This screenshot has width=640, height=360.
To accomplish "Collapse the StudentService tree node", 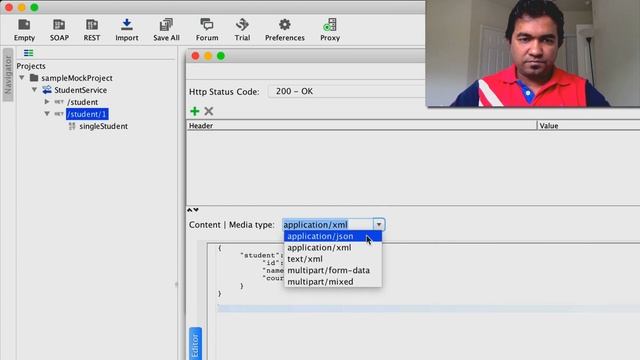I will [x=34, y=90].
